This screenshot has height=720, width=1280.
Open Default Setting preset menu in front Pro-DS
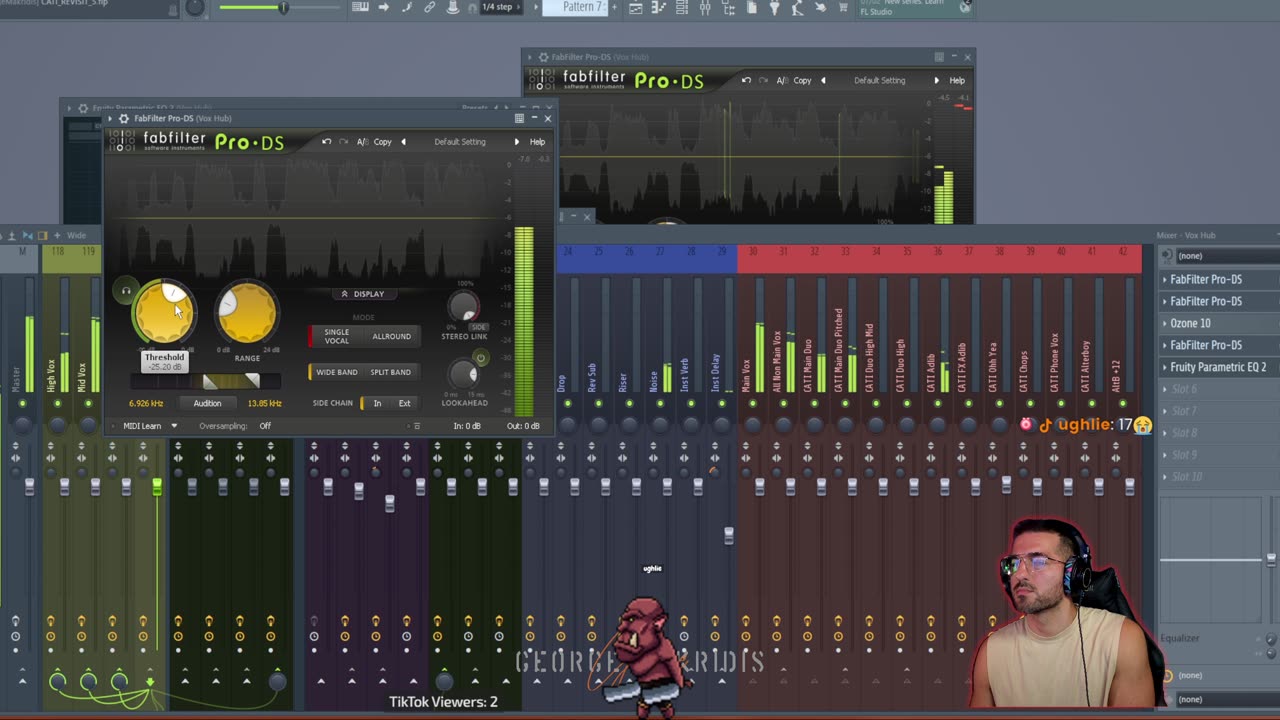point(460,142)
